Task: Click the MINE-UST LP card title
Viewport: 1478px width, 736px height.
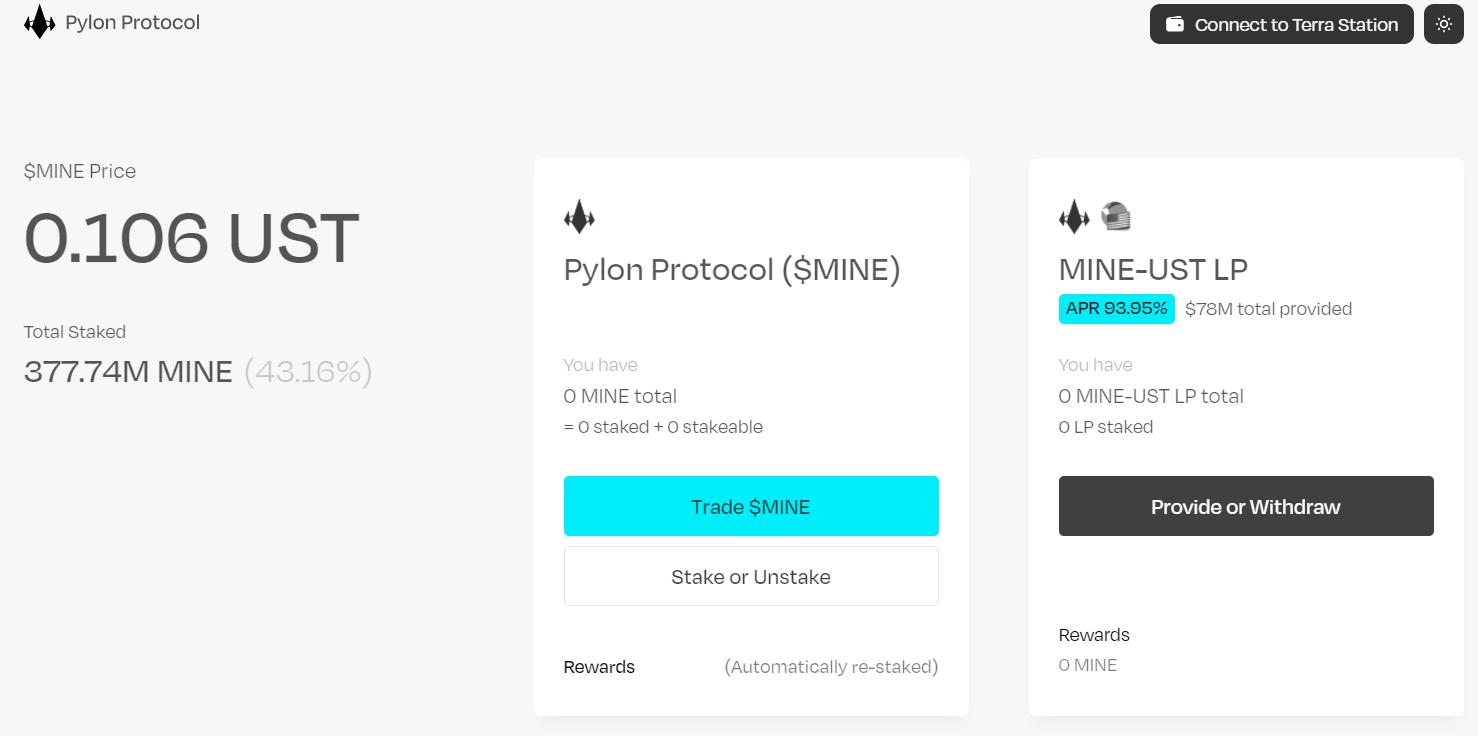Action: (x=1153, y=269)
